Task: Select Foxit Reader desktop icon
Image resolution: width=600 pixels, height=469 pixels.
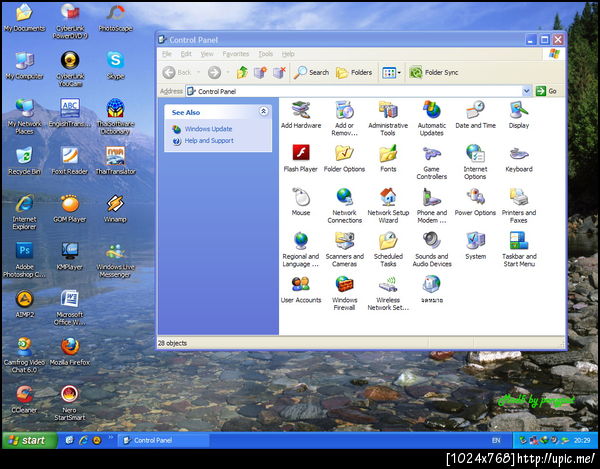Action: 70,161
